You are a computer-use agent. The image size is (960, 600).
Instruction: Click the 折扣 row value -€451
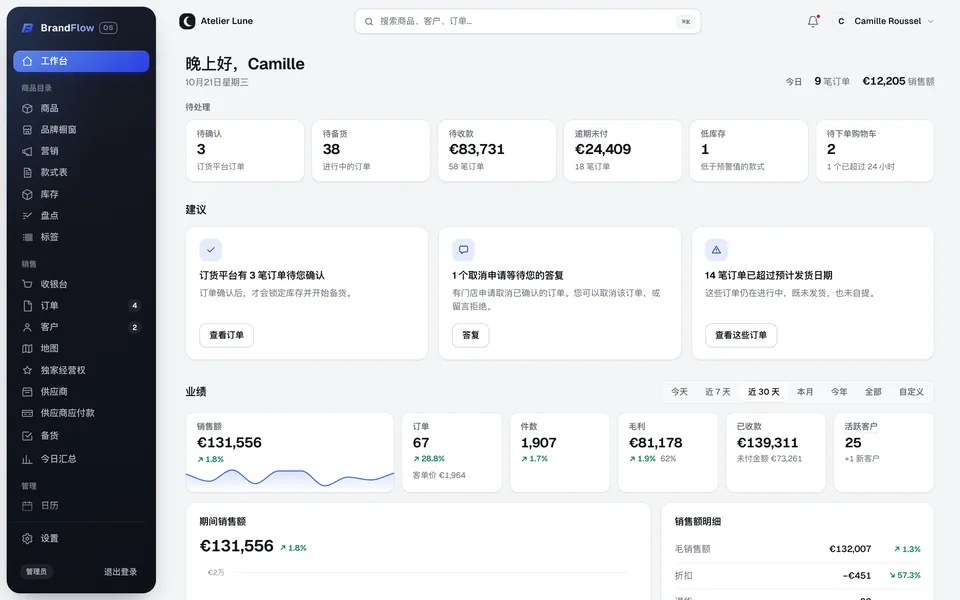(x=857, y=576)
